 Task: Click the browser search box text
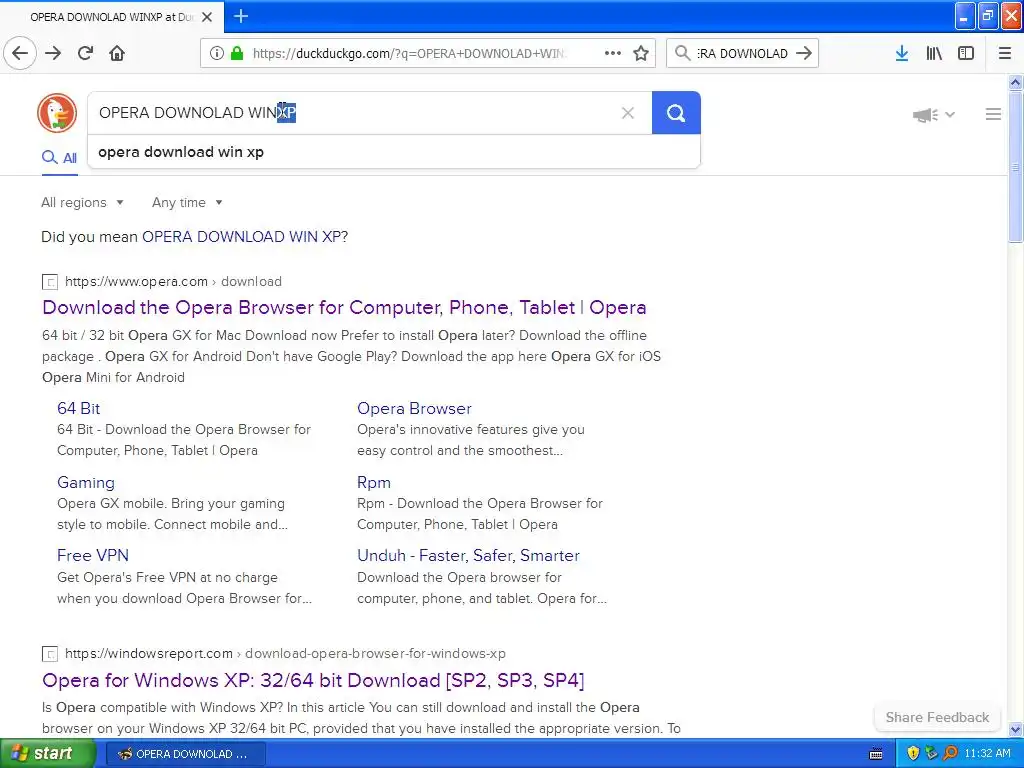click(742, 53)
